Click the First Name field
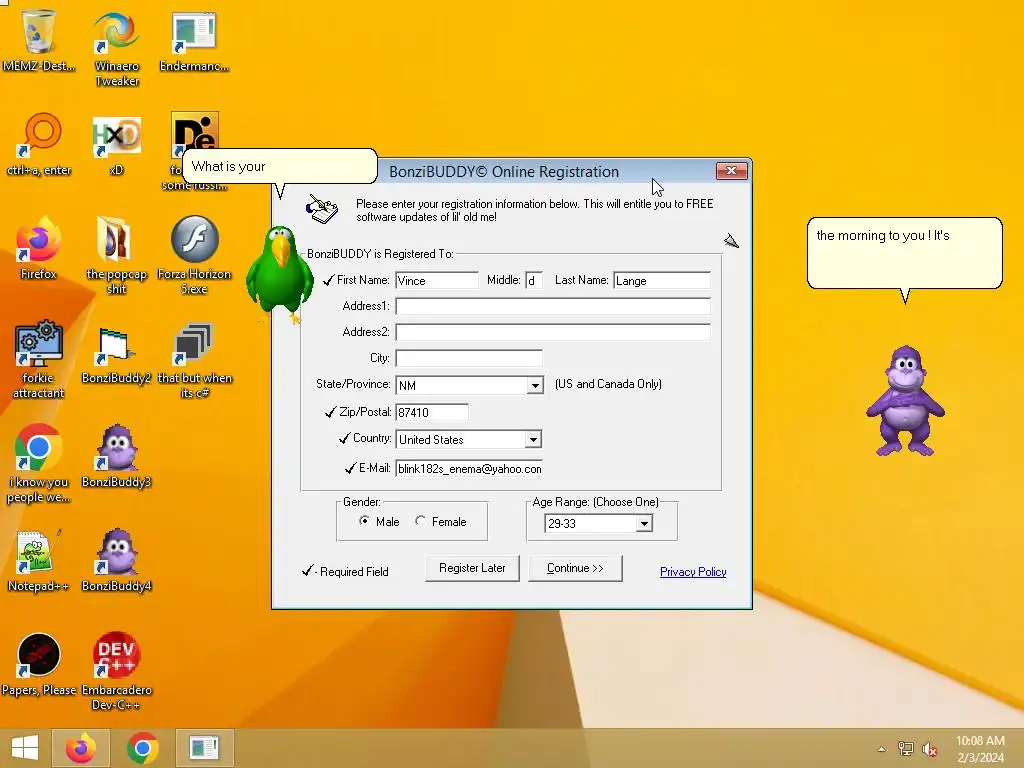The height and width of the screenshot is (768, 1024). coord(436,280)
